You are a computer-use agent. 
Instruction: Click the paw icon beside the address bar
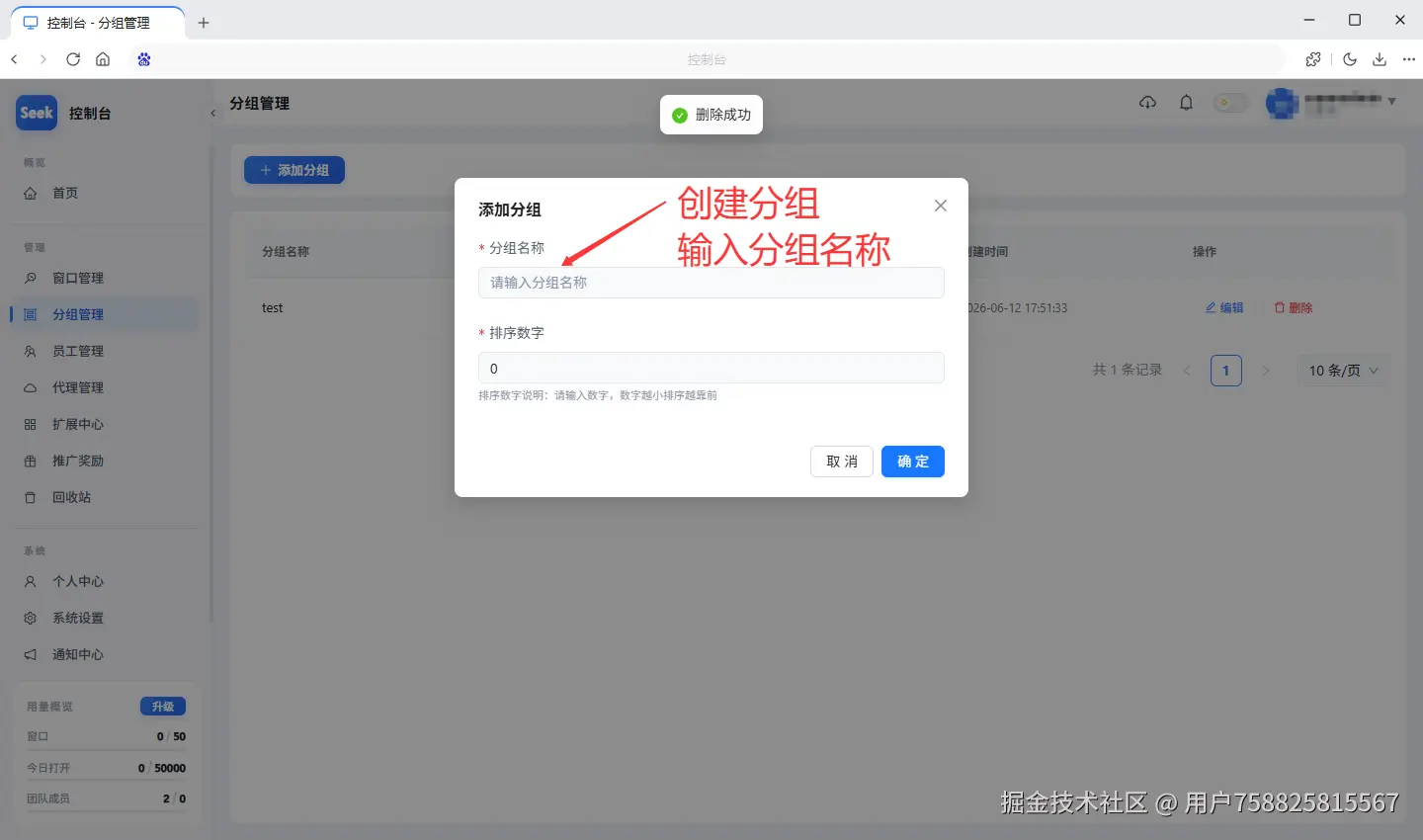[144, 59]
